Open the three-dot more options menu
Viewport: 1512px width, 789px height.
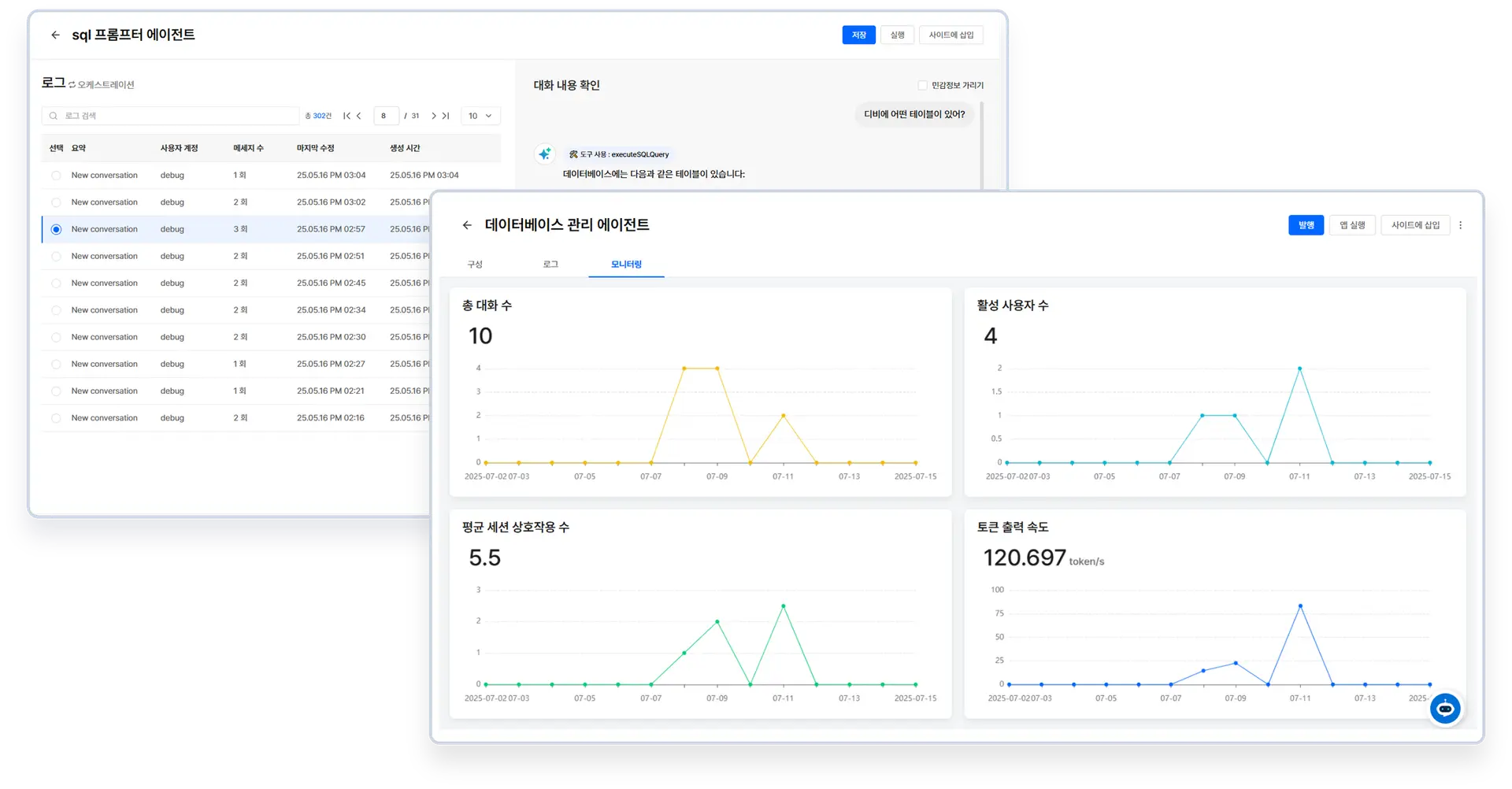coord(1460,225)
